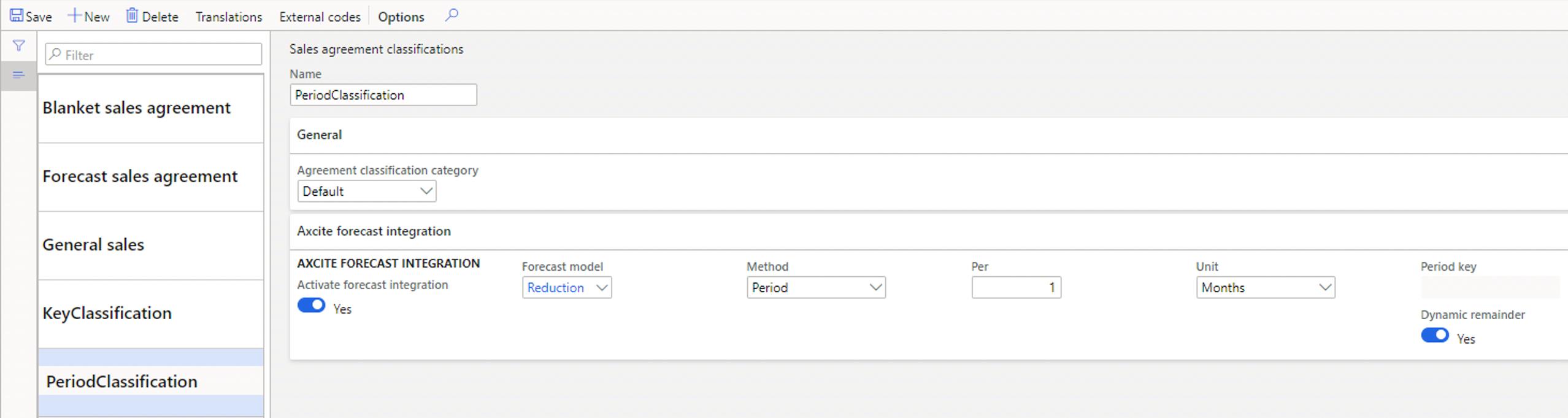Image resolution: width=1568 pixels, height=418 pixels.
Task: Click the Save disk icon
Action: [17, 16]
